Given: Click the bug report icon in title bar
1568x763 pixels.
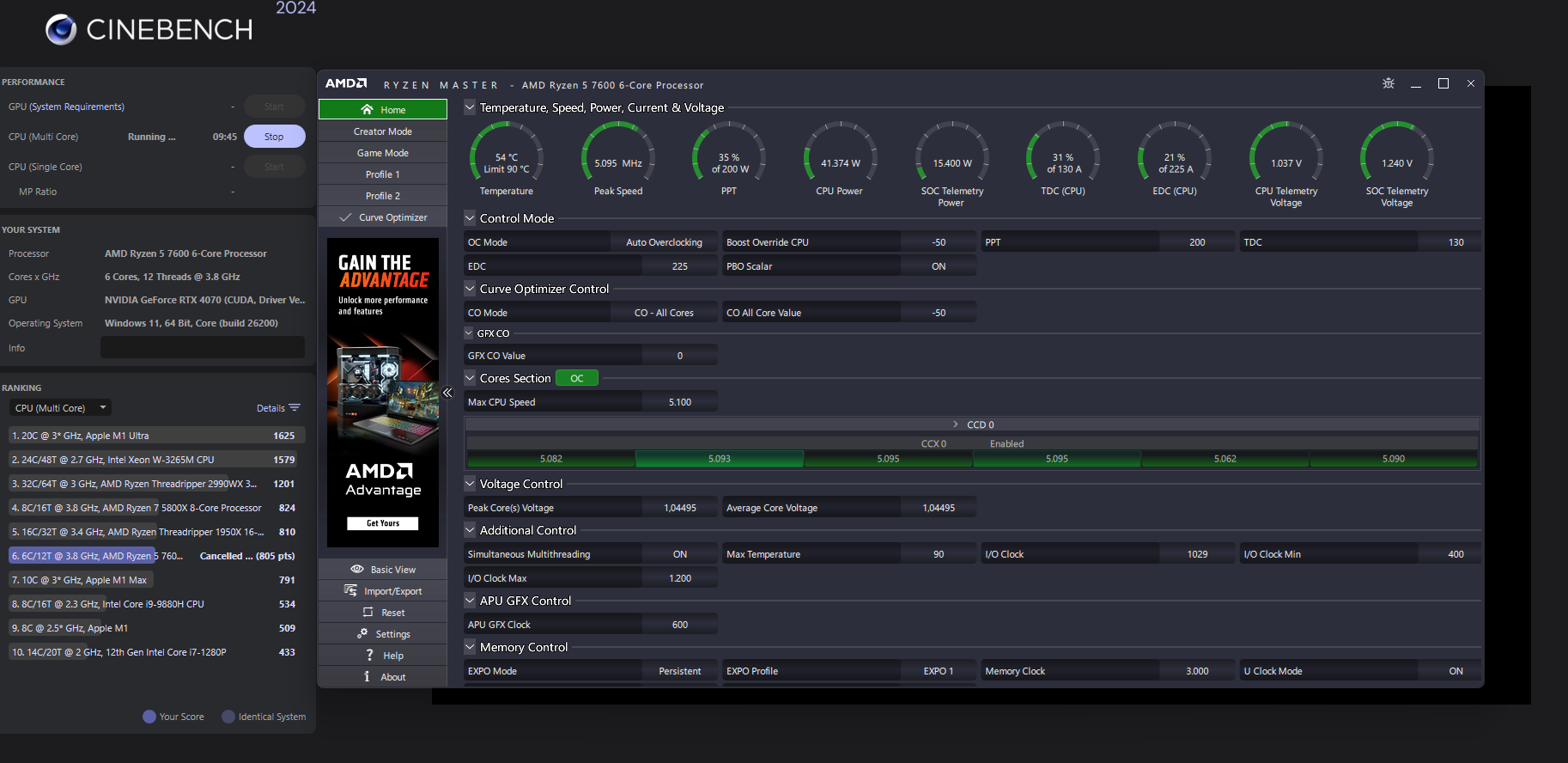Looking at the screenshot, I should pos(1389,83).
